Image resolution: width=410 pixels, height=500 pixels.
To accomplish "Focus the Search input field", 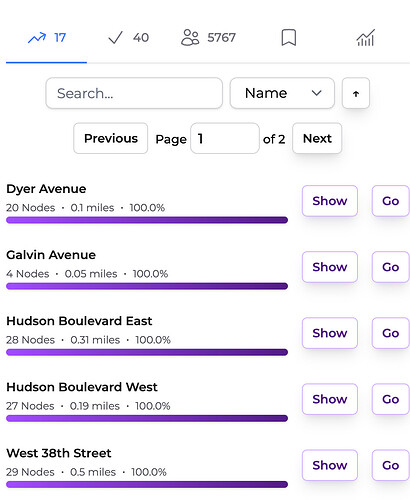I will pyautogui.click(x=134, y=93).
